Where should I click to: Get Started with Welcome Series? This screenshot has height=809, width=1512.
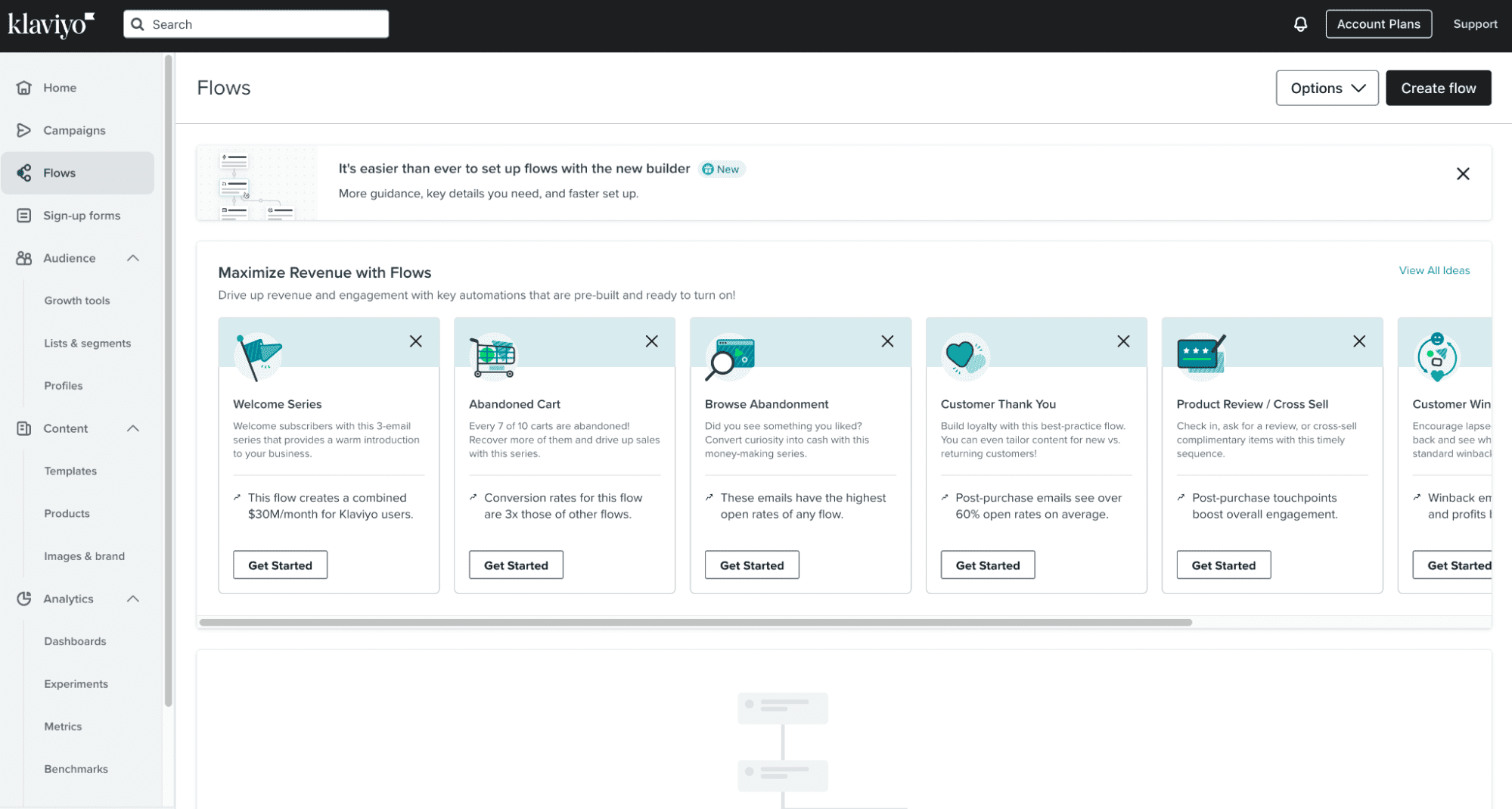click(x=280, y=565)
